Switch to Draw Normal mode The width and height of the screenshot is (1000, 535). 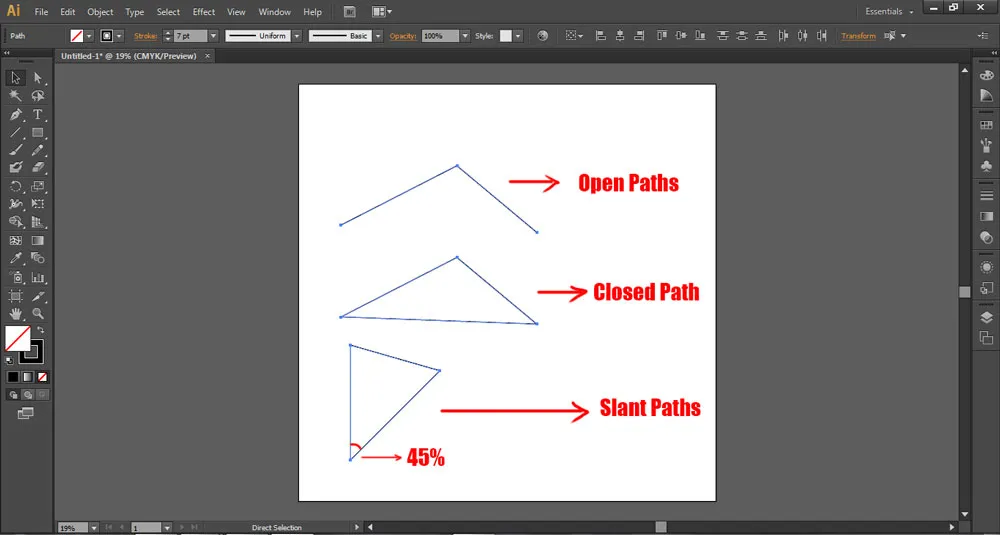(13, 395)
